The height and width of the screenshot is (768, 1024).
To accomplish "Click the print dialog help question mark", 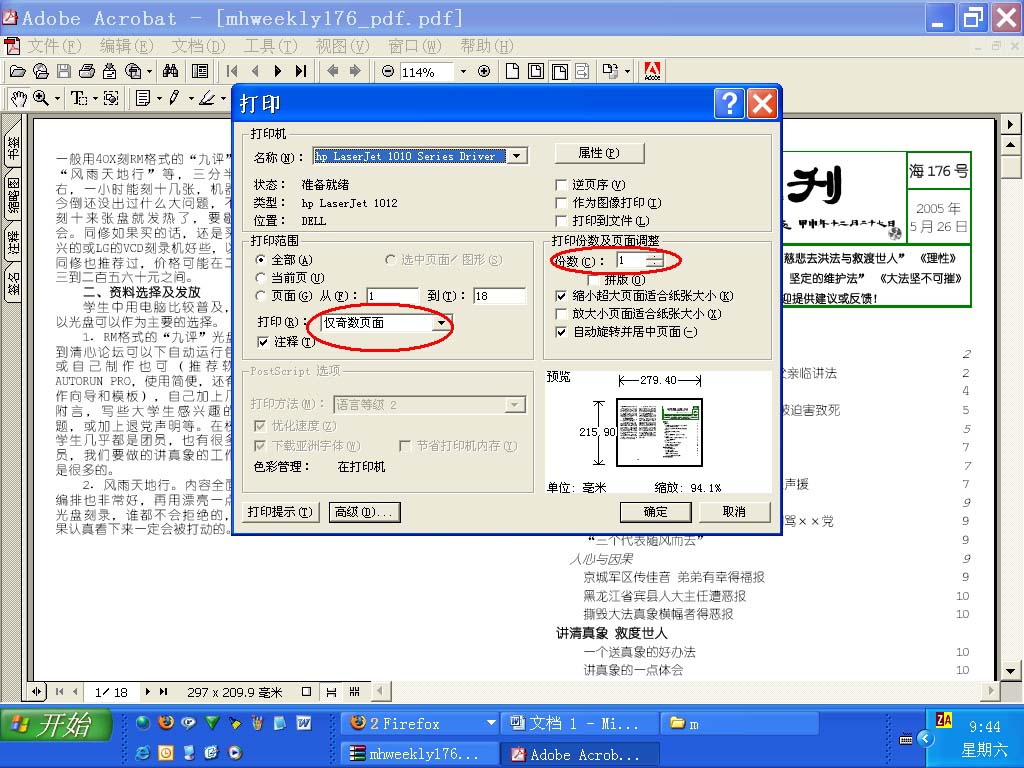I will coord(729,103).
